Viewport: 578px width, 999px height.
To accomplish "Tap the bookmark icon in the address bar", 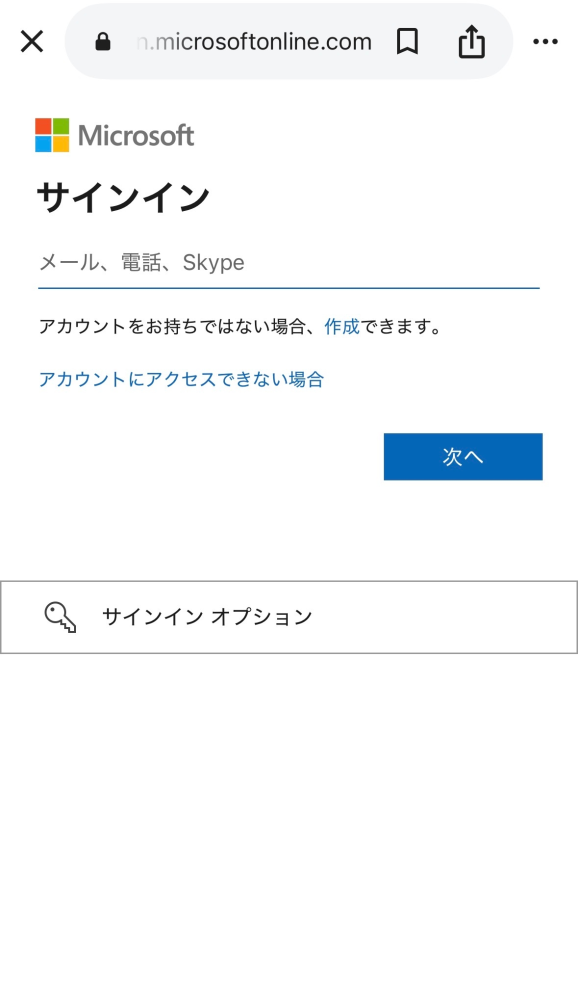I will 407,41.
